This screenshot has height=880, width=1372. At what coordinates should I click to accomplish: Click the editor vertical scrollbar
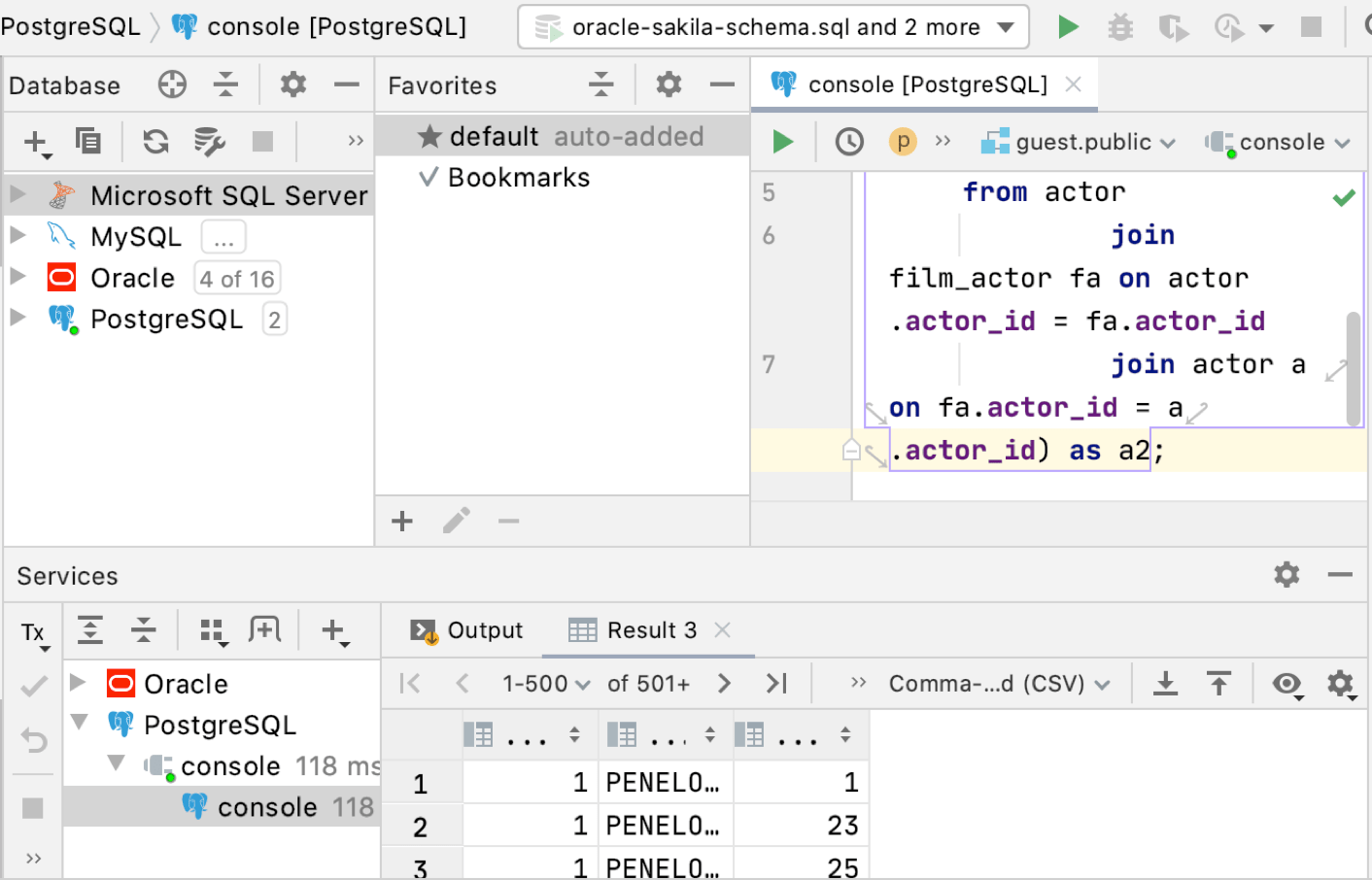[1353, 368]
